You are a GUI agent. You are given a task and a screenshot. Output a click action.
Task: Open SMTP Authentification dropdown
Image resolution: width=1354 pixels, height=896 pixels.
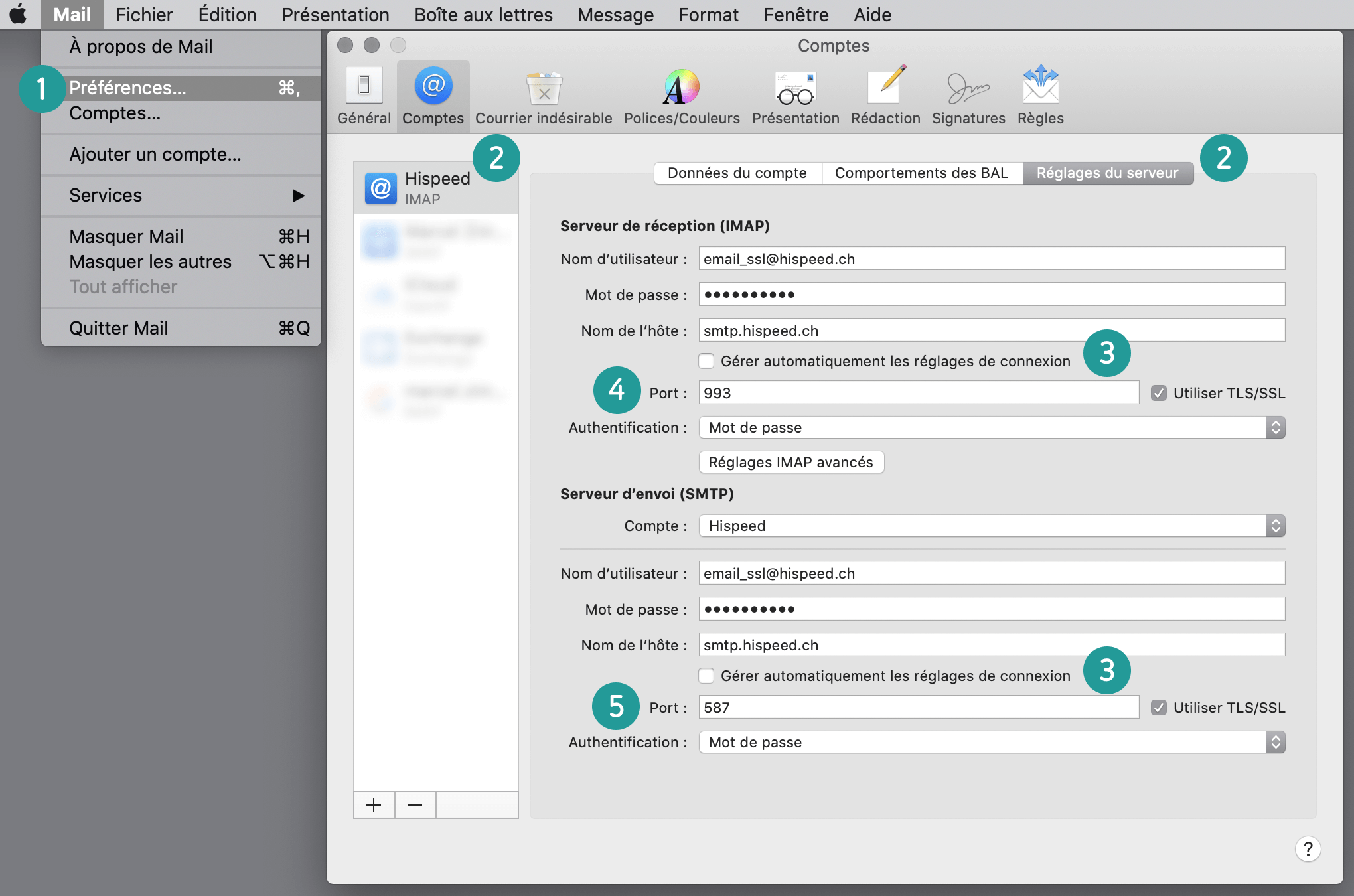(992, 742)
